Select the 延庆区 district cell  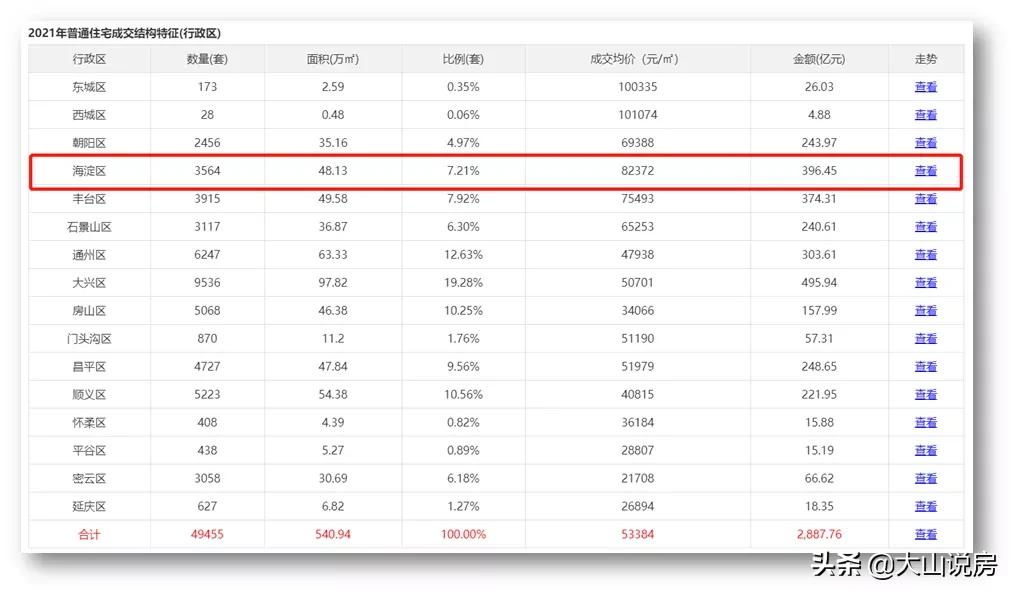89,506
